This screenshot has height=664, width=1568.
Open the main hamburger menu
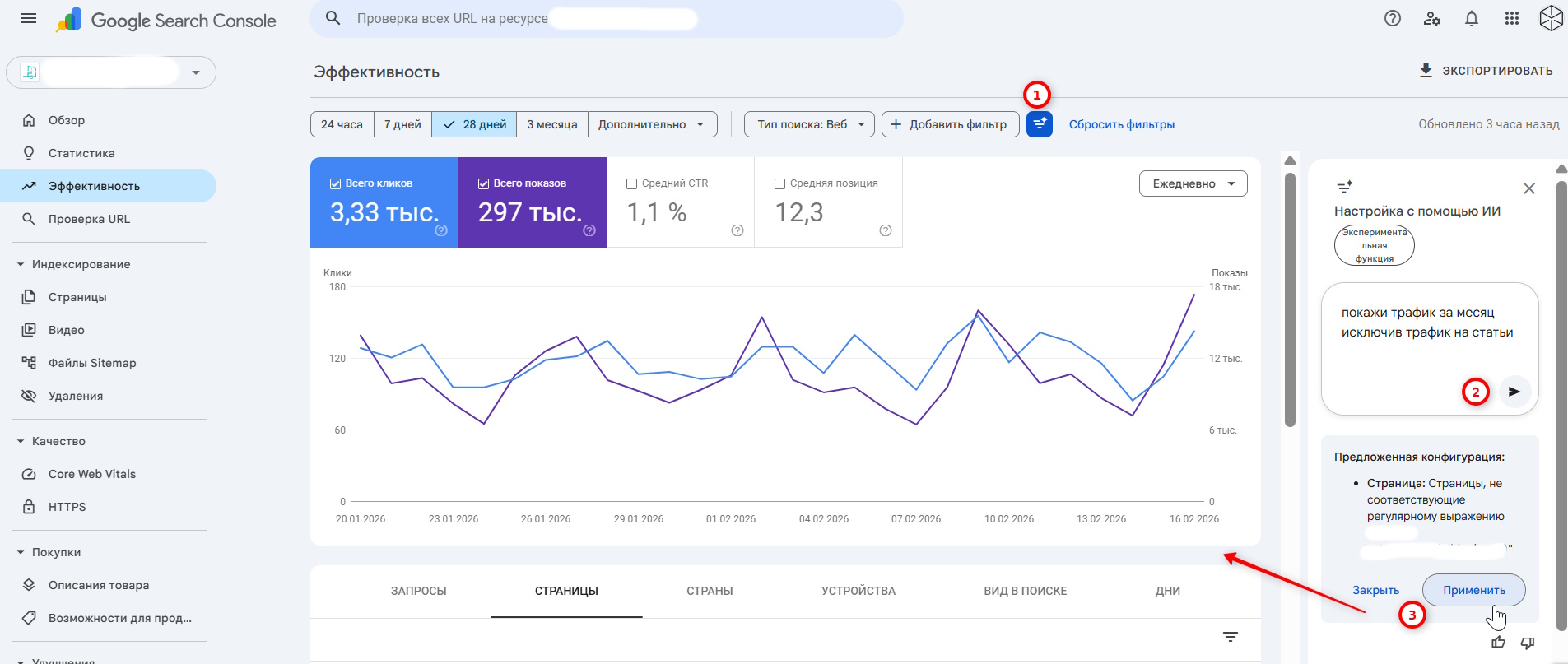click(29, 18)
